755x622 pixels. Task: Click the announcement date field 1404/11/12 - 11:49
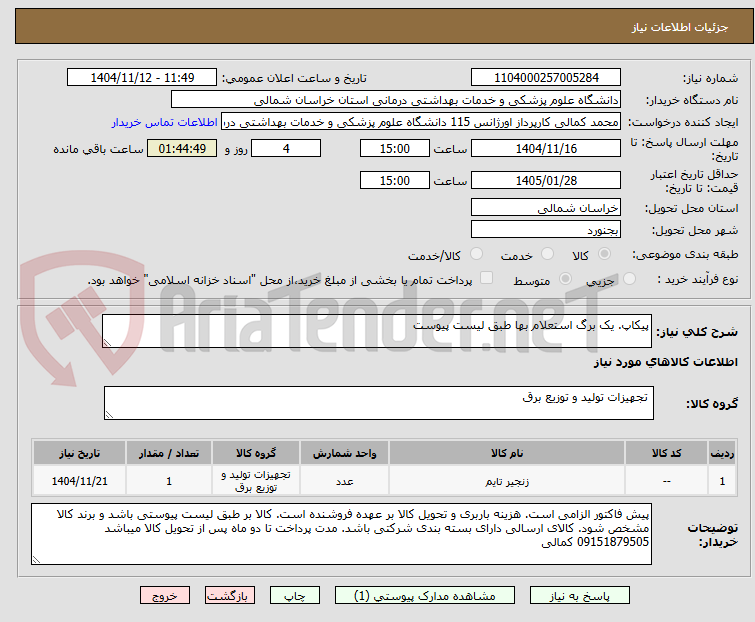pos(142,78)
